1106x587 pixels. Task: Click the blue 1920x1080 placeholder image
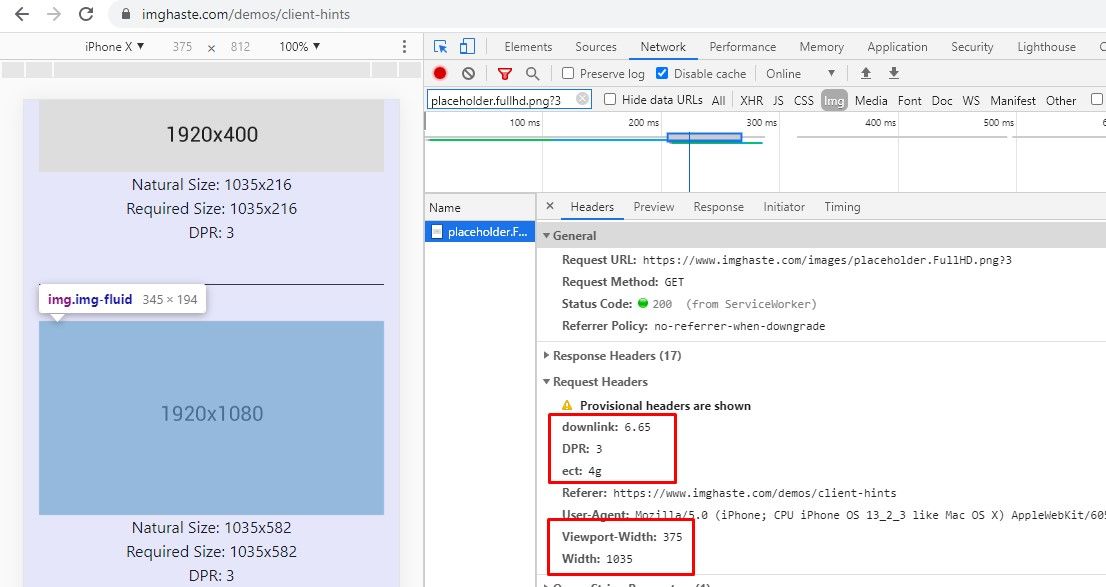(211, 417)
